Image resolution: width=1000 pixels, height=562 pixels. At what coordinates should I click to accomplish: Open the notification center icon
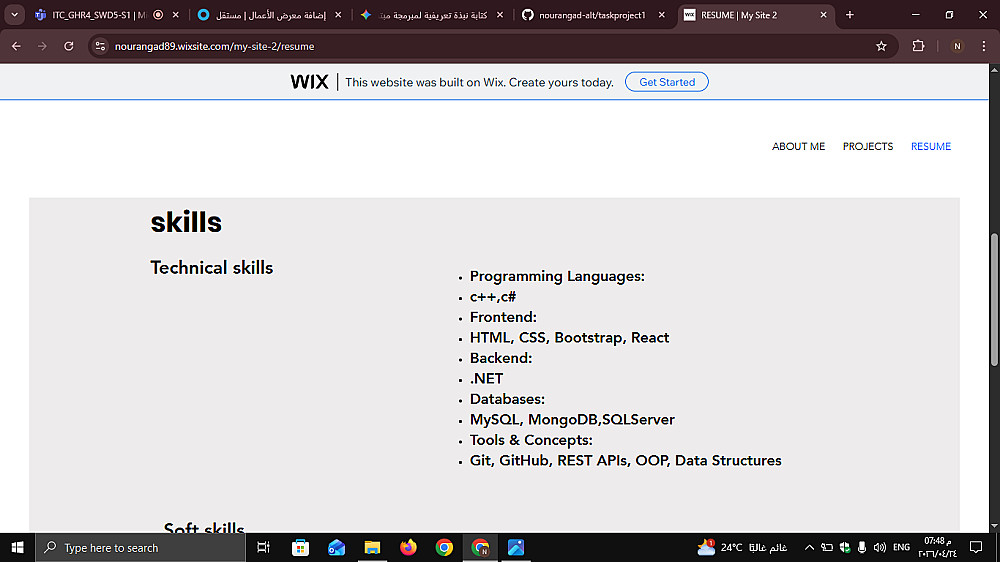(x=976, y=547)
